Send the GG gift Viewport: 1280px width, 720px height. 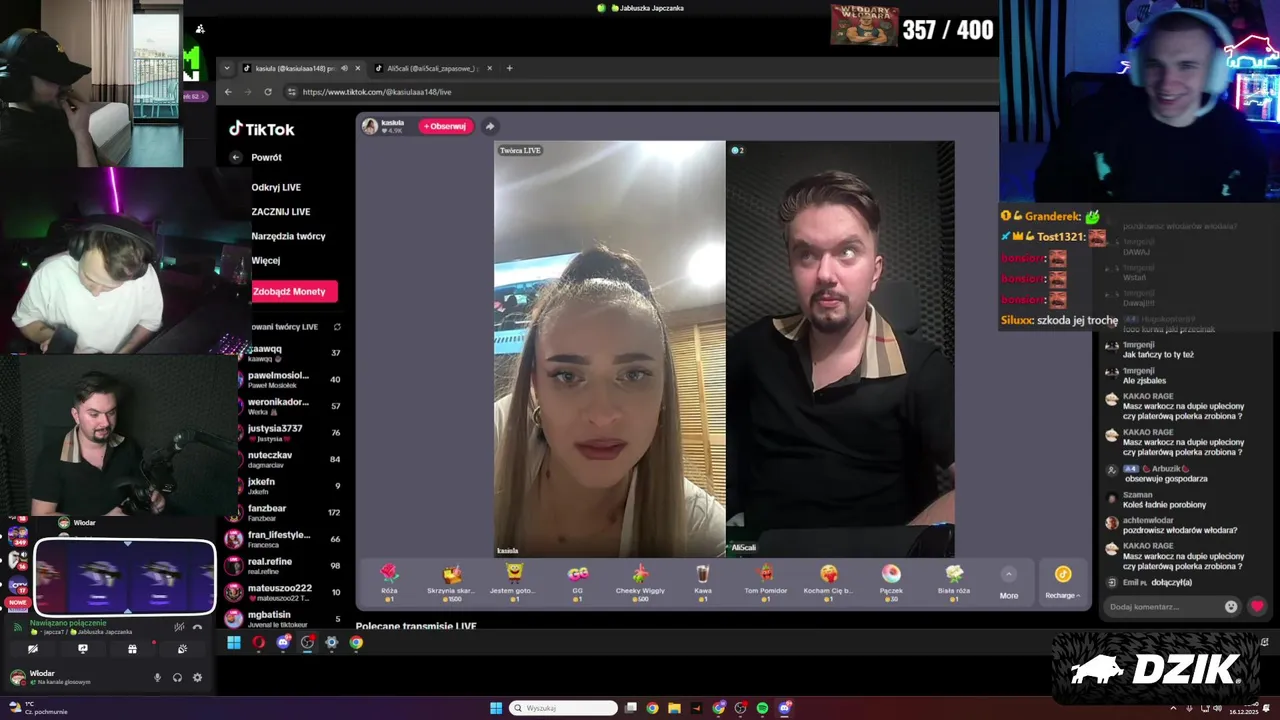click(577, 580)
